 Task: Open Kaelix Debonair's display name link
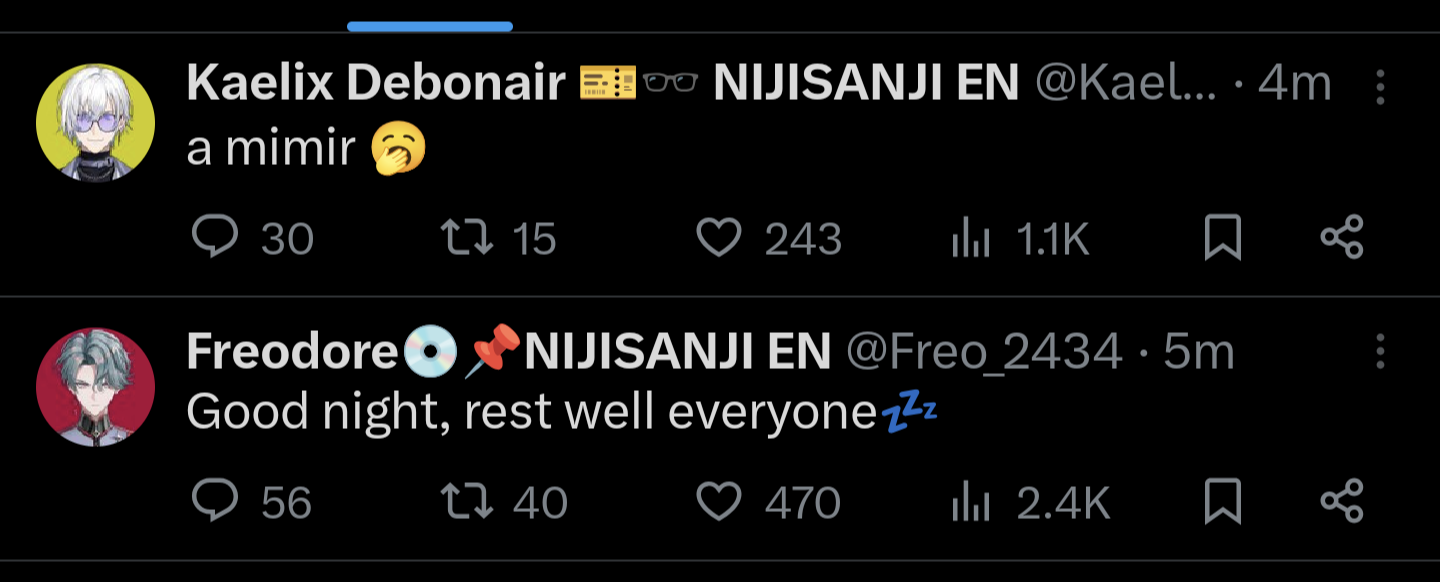click(x=376, y=84)
